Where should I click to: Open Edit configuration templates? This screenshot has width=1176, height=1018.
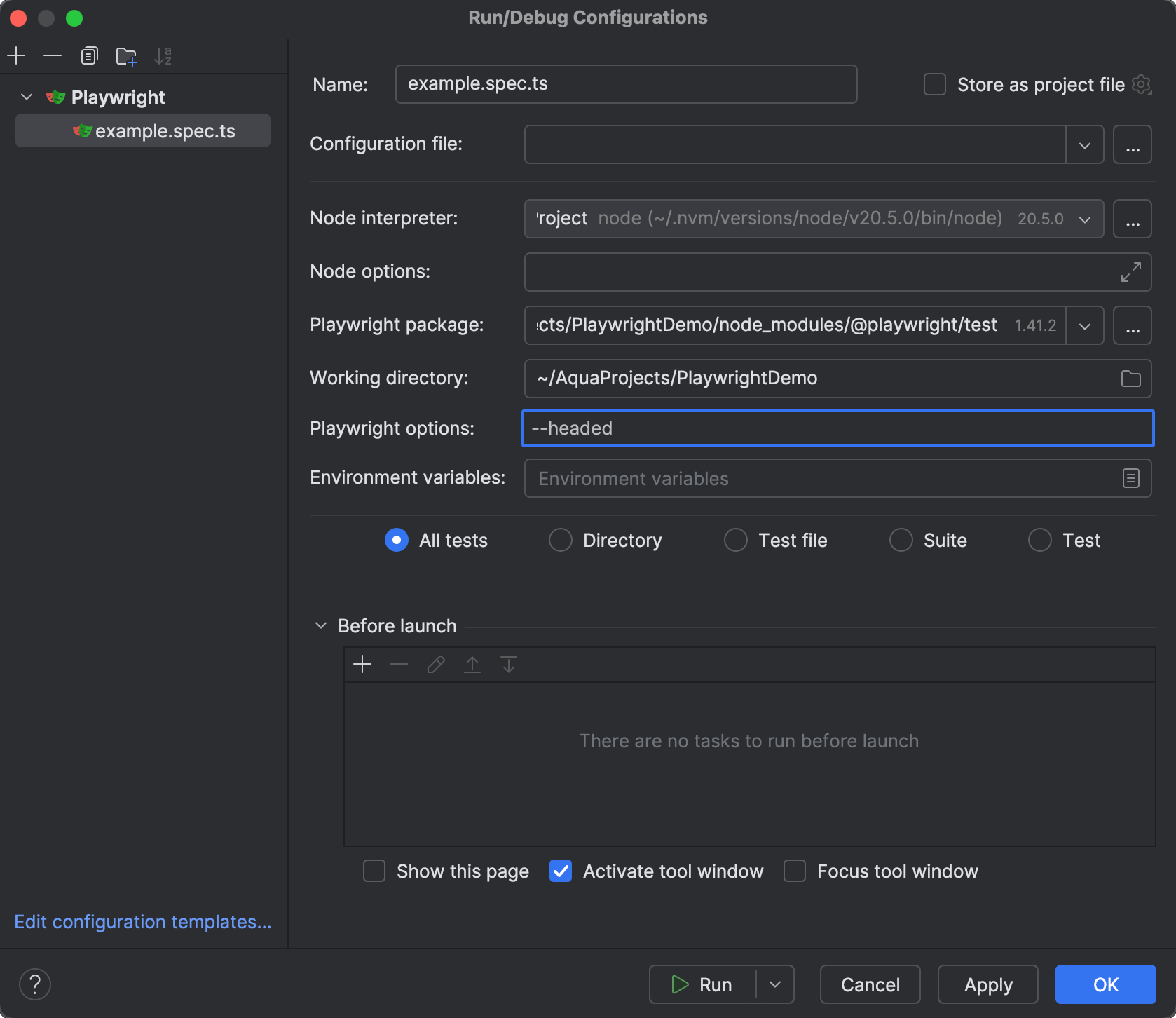coord(142,921)
